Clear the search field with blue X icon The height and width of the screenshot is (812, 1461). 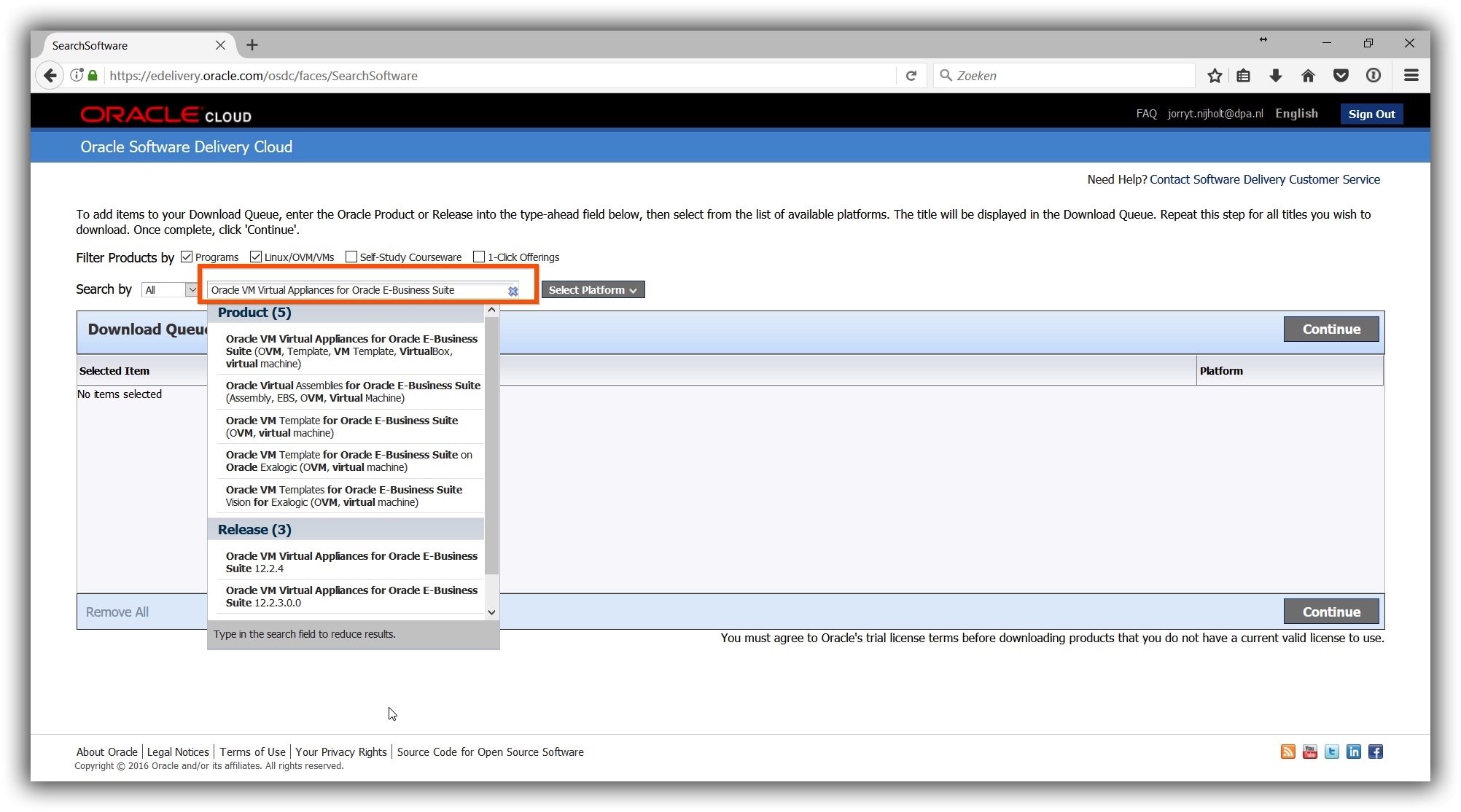click(x=513, y=291)
